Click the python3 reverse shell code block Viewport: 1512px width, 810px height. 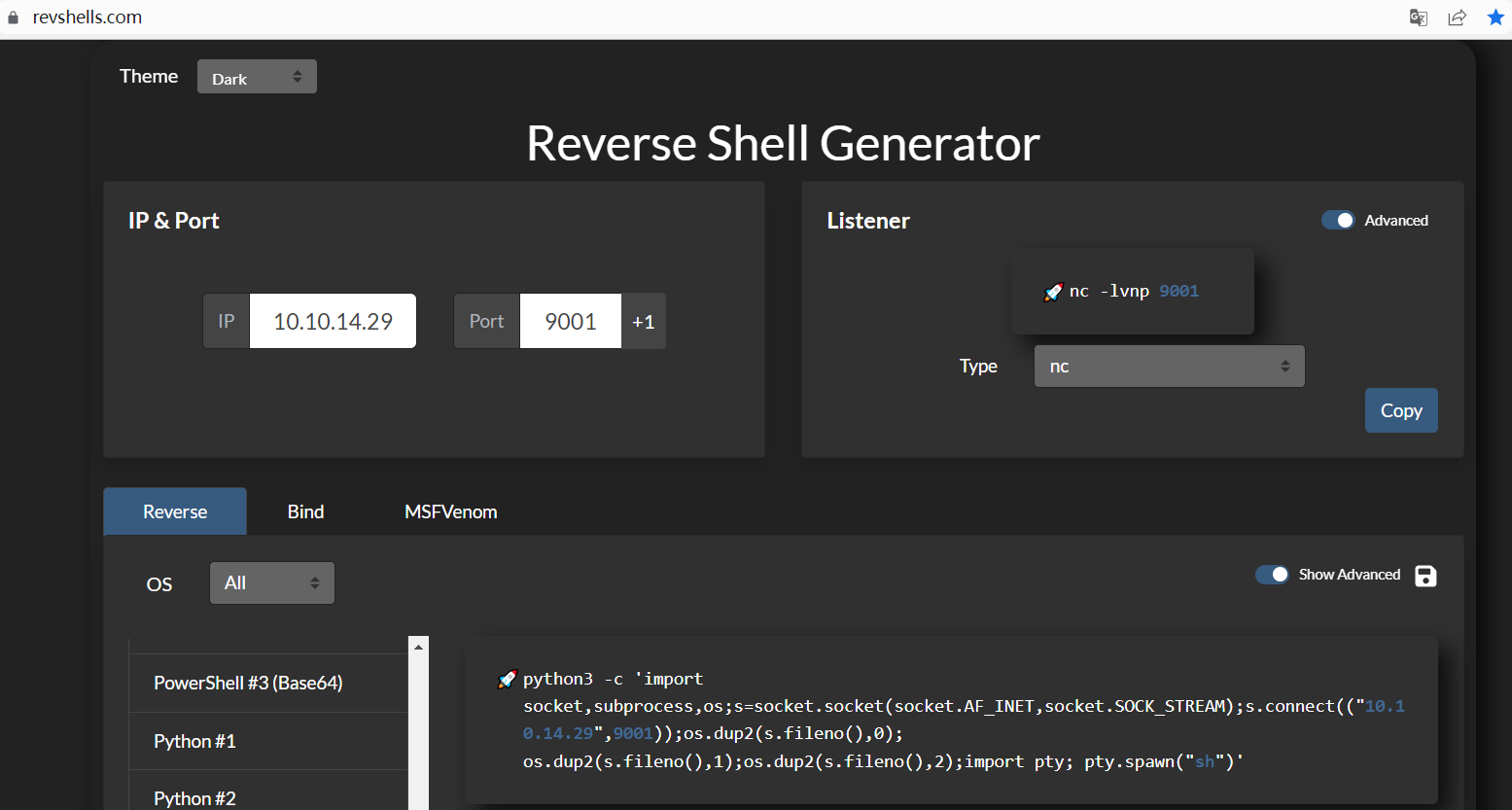point(952,720)
